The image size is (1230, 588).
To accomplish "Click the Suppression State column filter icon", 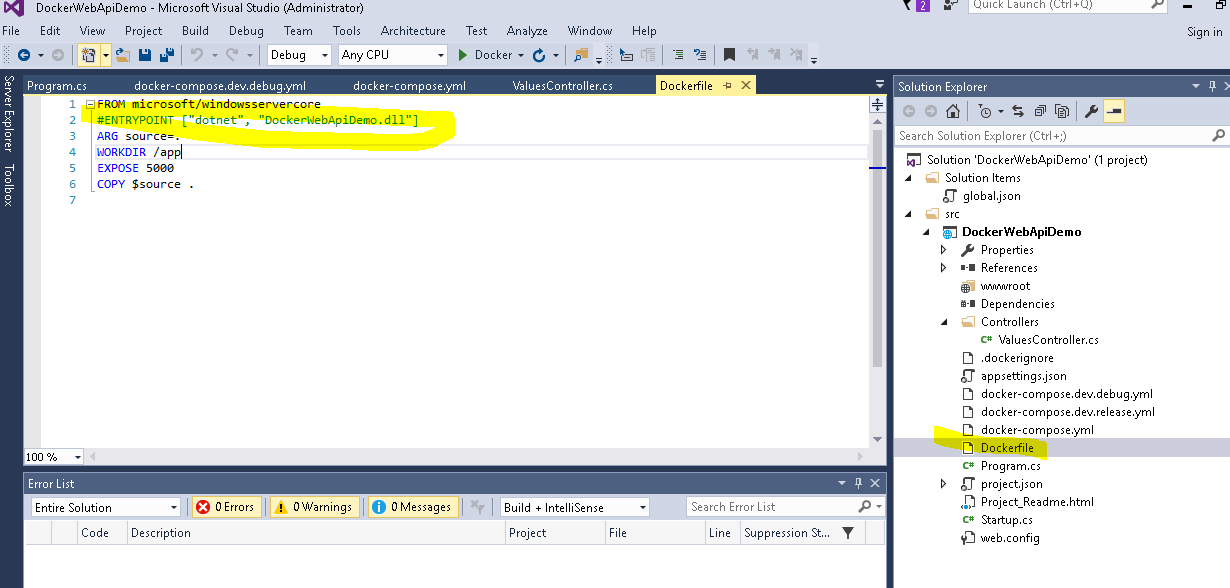I will 848,533.
